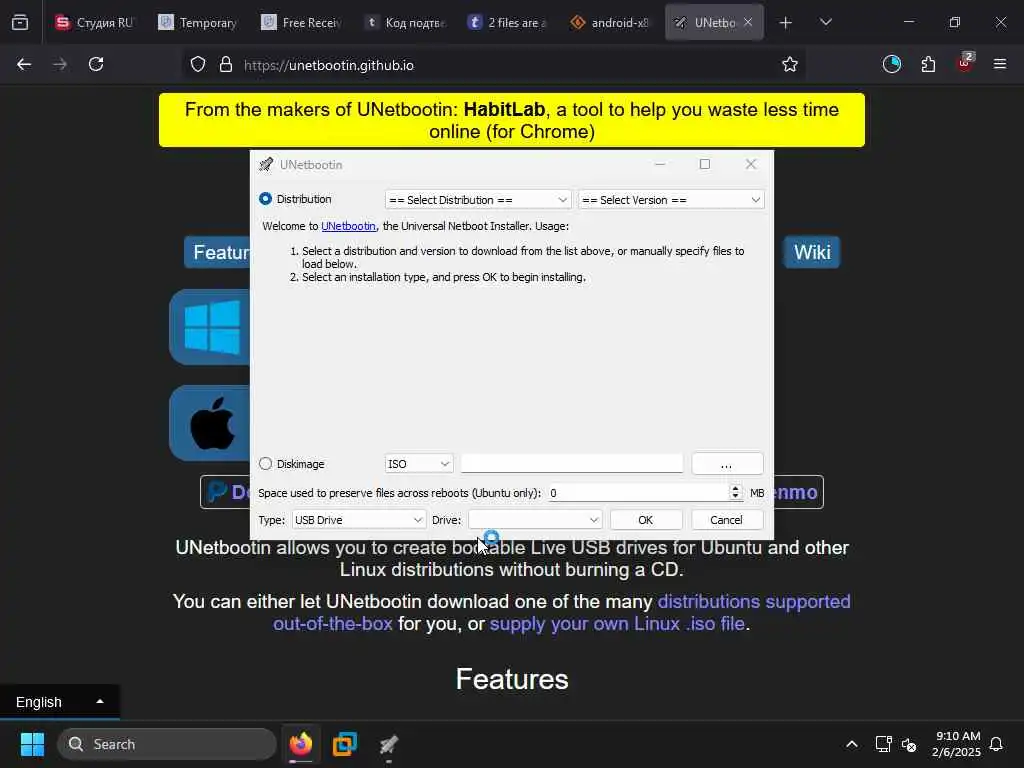Open a new browser tab
The height and width of the screenshot is (768, 1024).
click(786, 23)
